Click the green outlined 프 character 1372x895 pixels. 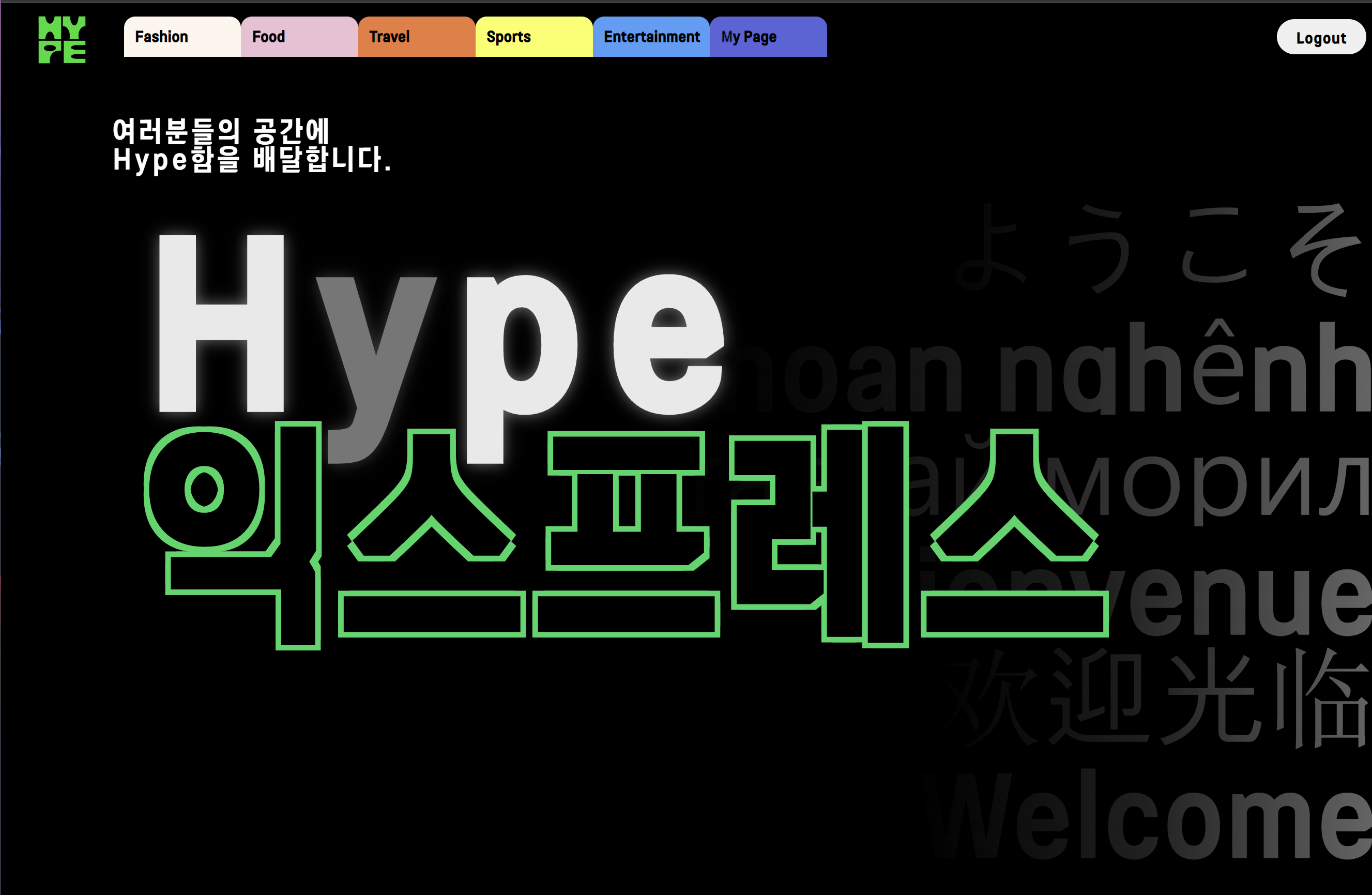627,534
